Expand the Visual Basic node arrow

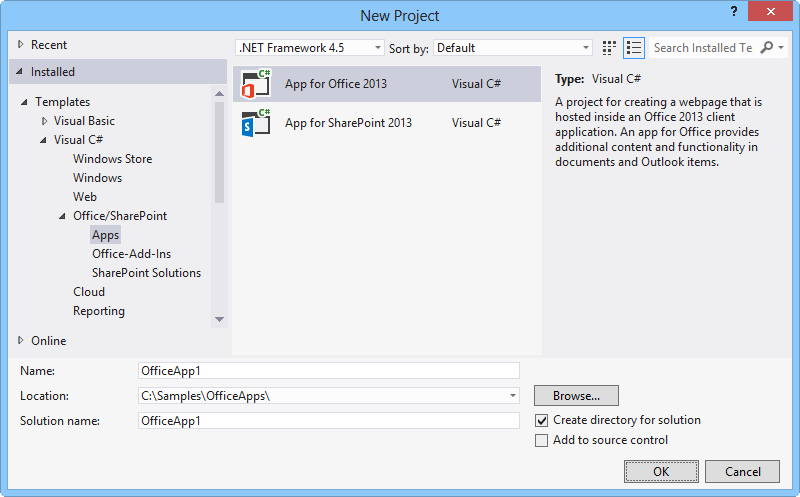44,121
